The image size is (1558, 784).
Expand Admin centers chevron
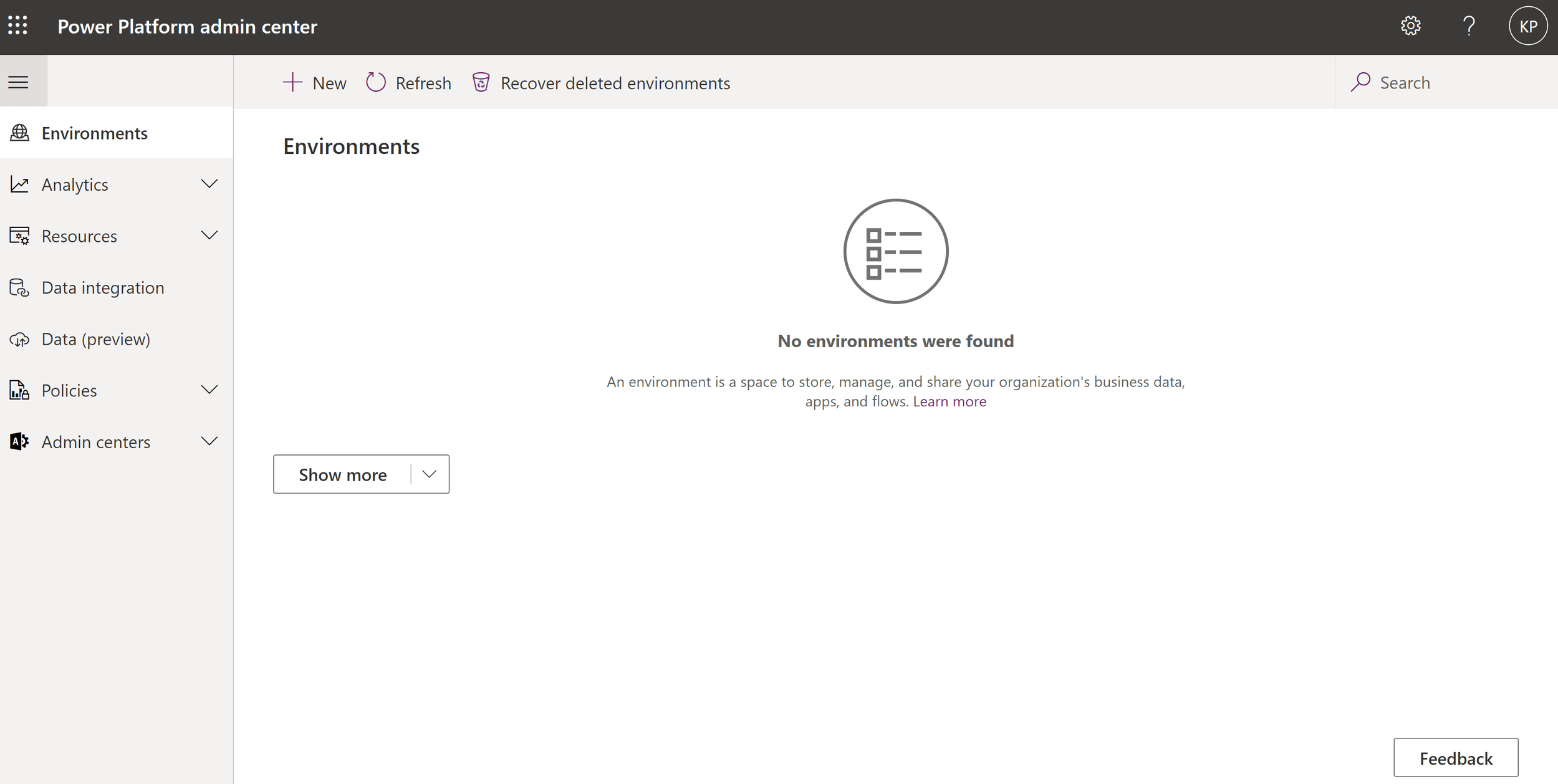(209, 441)
